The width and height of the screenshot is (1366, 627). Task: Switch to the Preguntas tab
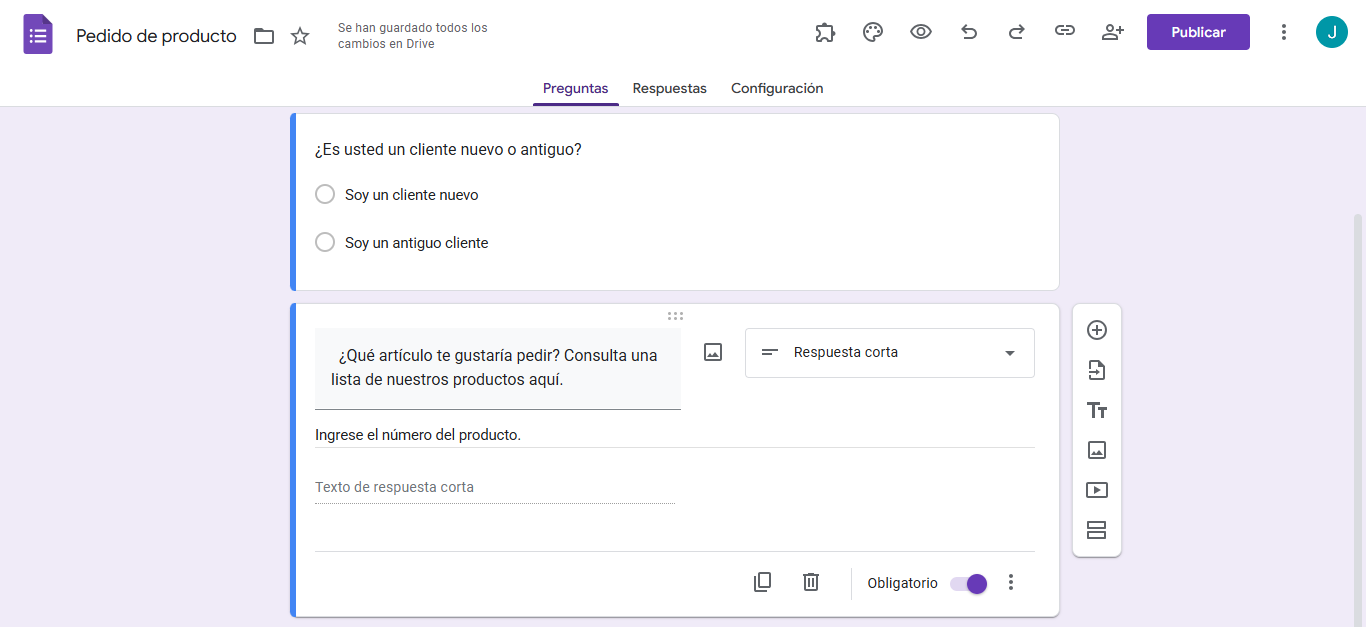click(x=575, y=88)
